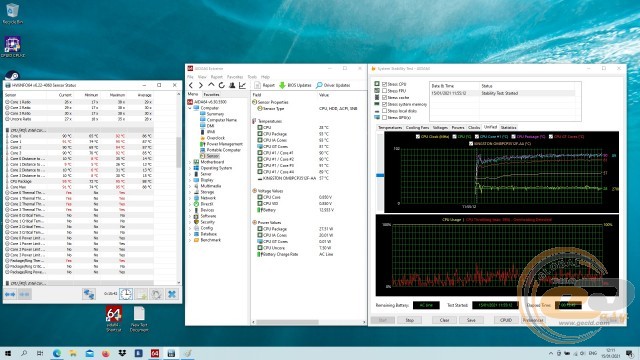The image size is (640, 360).
Task: Click the CPUID button
Action: coord(506,320)
